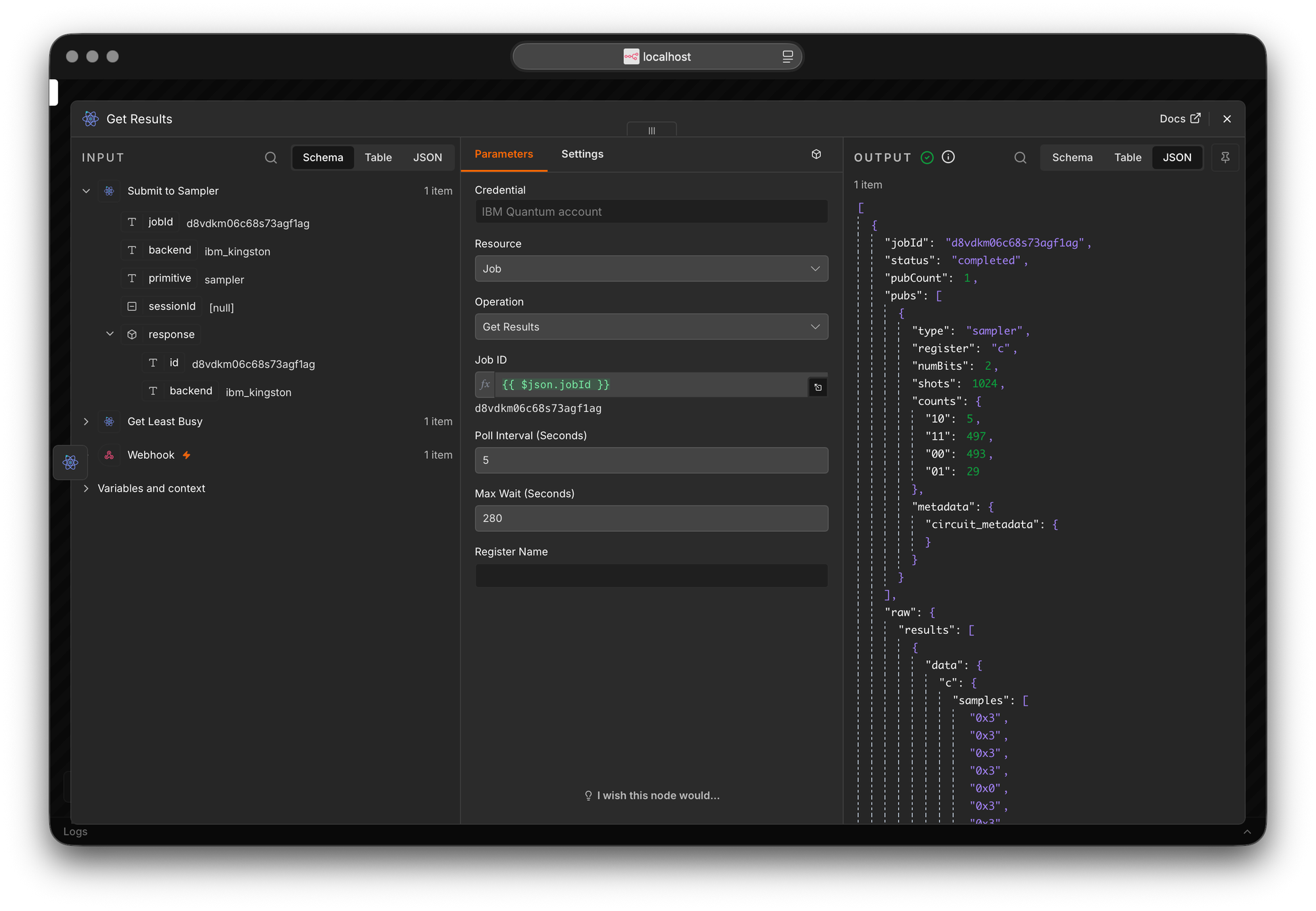This screenshot has height=911, width=1316.
Task: Expand the Get Least Busy node
Action: click(86, 421)
